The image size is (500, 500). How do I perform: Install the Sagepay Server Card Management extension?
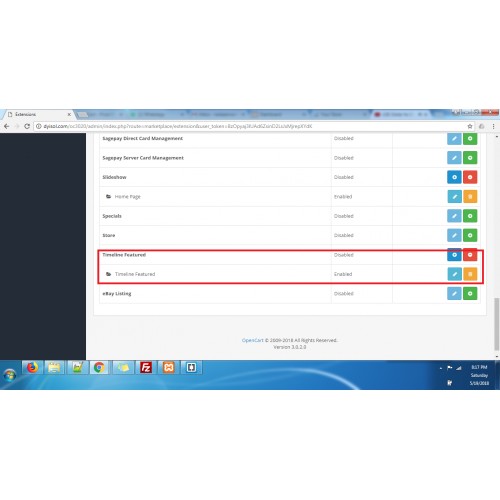coord(470,158)
